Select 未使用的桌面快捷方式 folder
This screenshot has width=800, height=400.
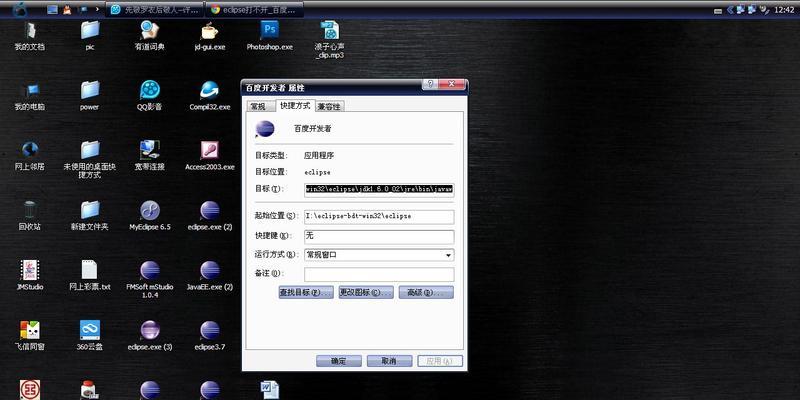coord(90,159)
